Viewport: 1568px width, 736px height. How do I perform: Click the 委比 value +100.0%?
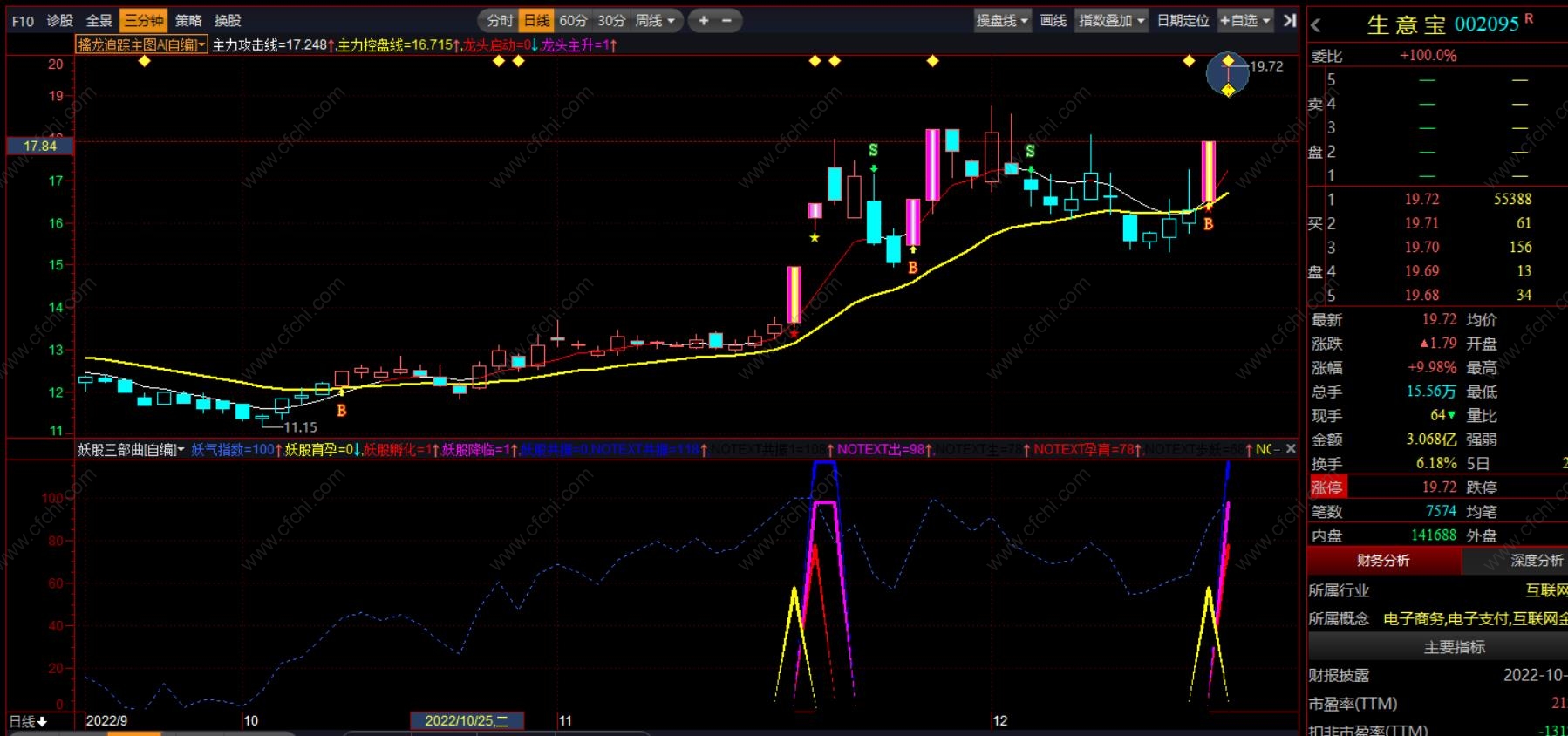[1428, 55]
